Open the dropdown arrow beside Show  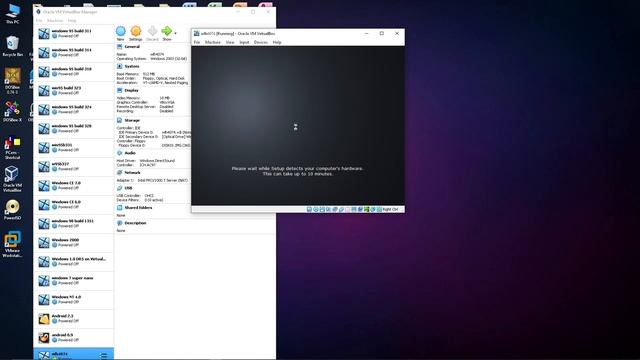176,33
